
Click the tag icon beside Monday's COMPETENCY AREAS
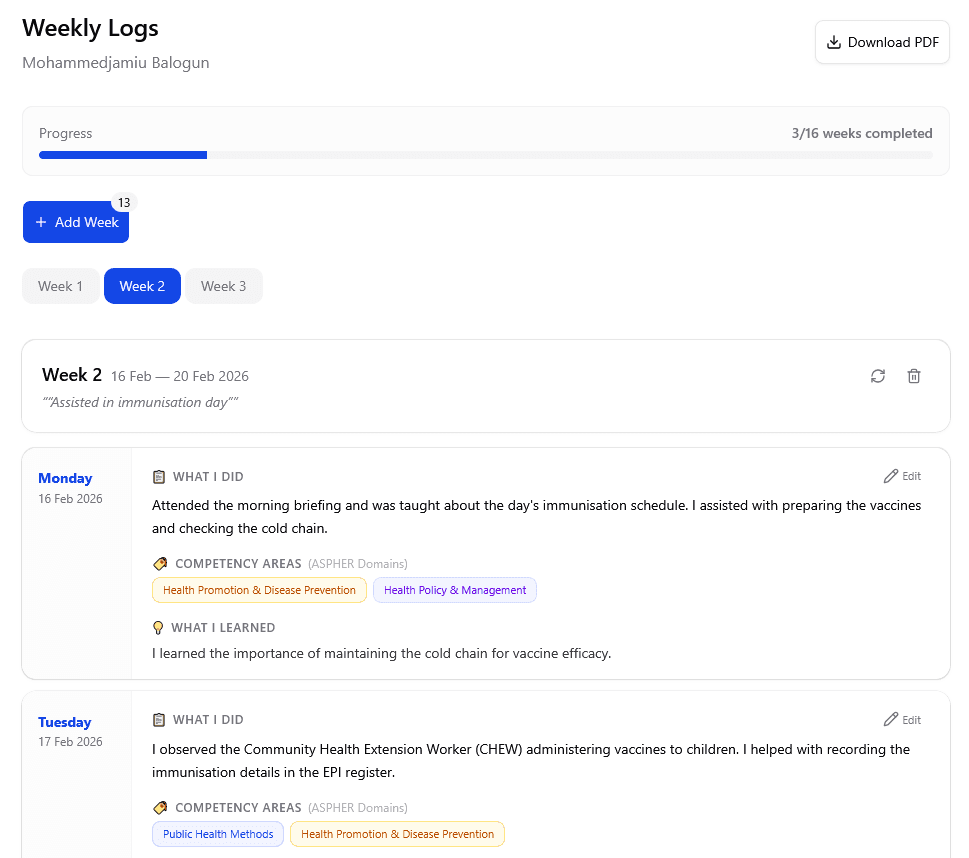158,563
